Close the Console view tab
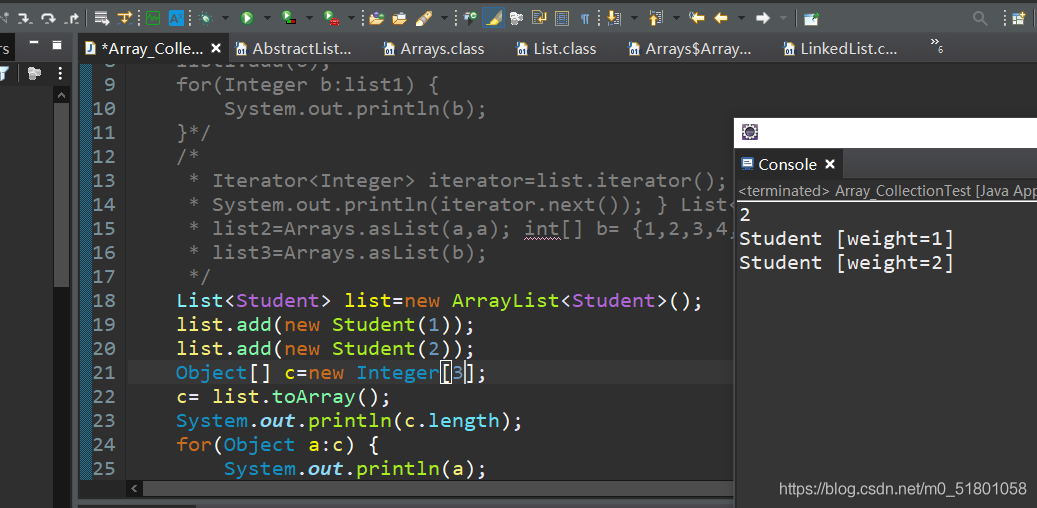The image size is (1037, 508). click(830, 164)
